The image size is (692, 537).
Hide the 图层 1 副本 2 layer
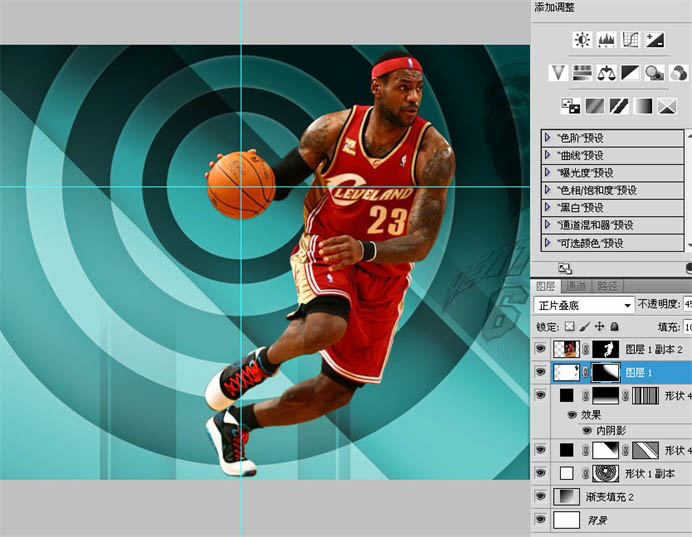pyautogui.click(x=540, y=349)
